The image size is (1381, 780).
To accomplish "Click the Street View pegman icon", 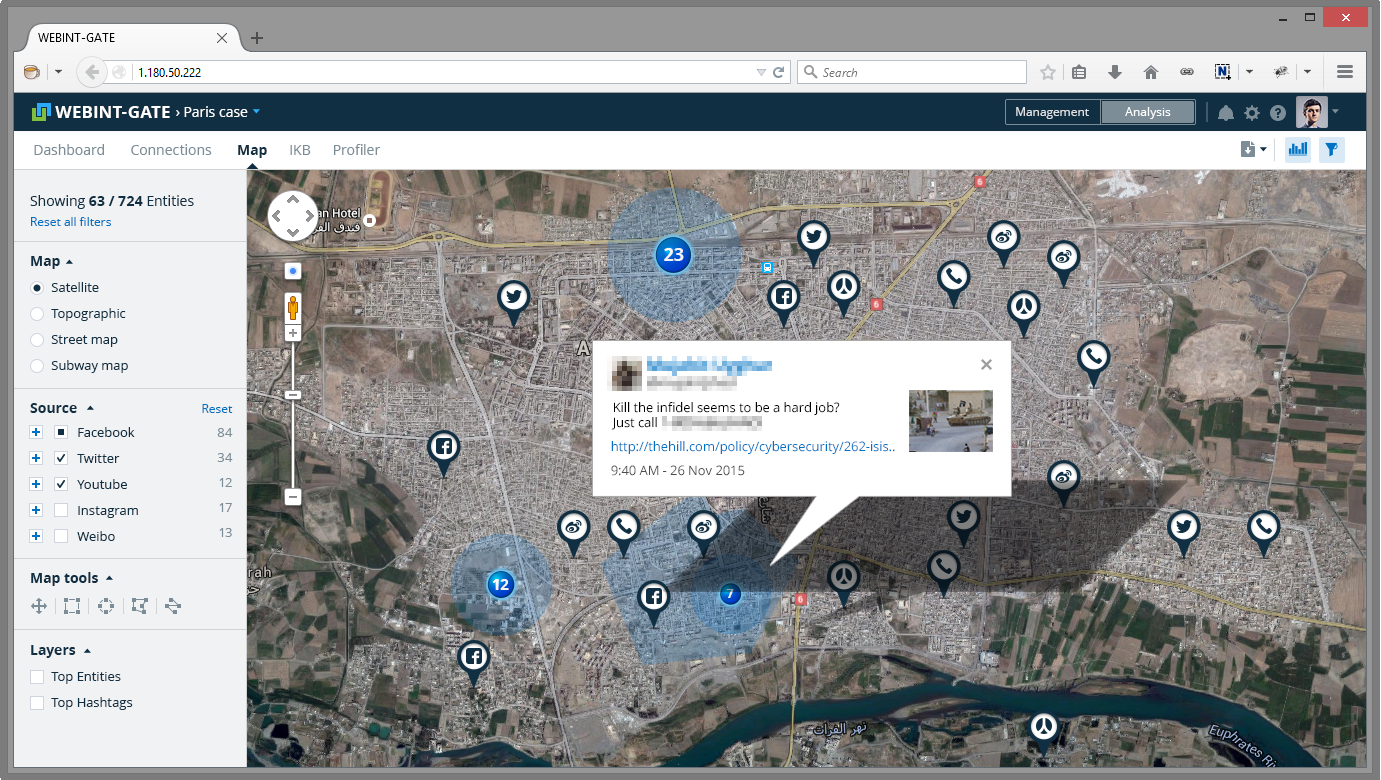I will [293, 307].
